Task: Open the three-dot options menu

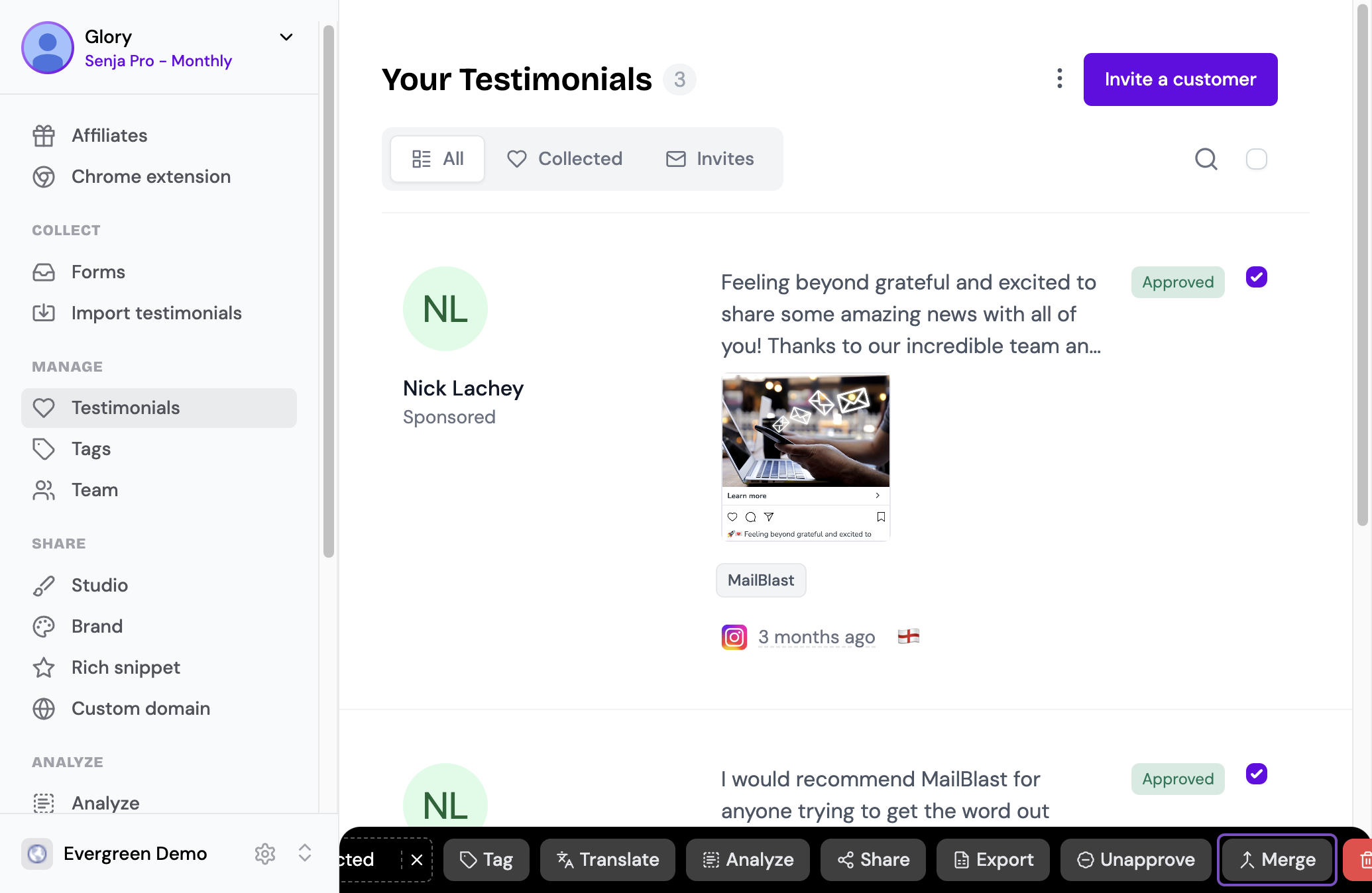Action: coord(1060,78)
